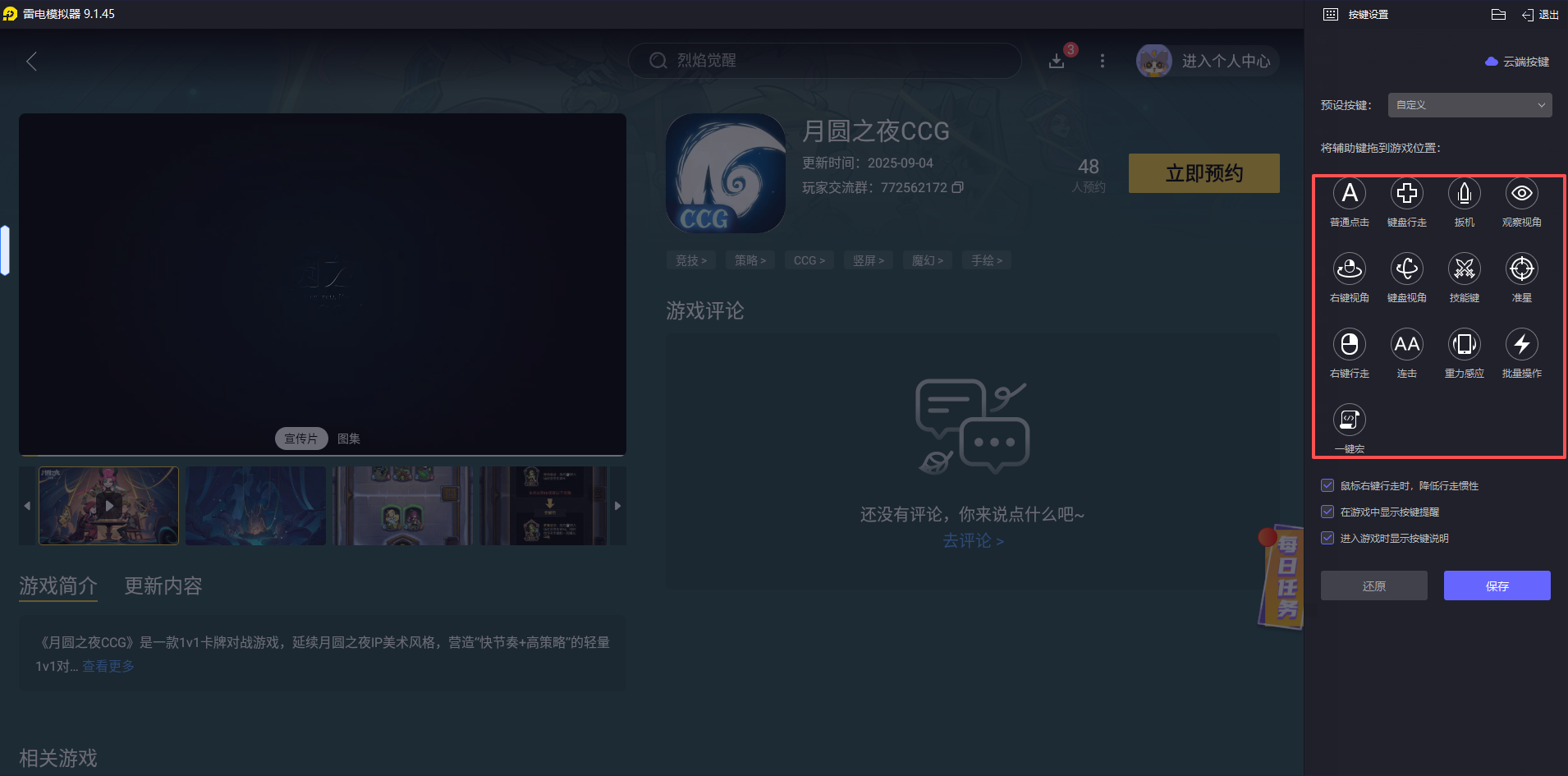Viewport: 1568px width, 776px height.
Task: Click the 查看更多 link
Action: click(x=108, y=666)
